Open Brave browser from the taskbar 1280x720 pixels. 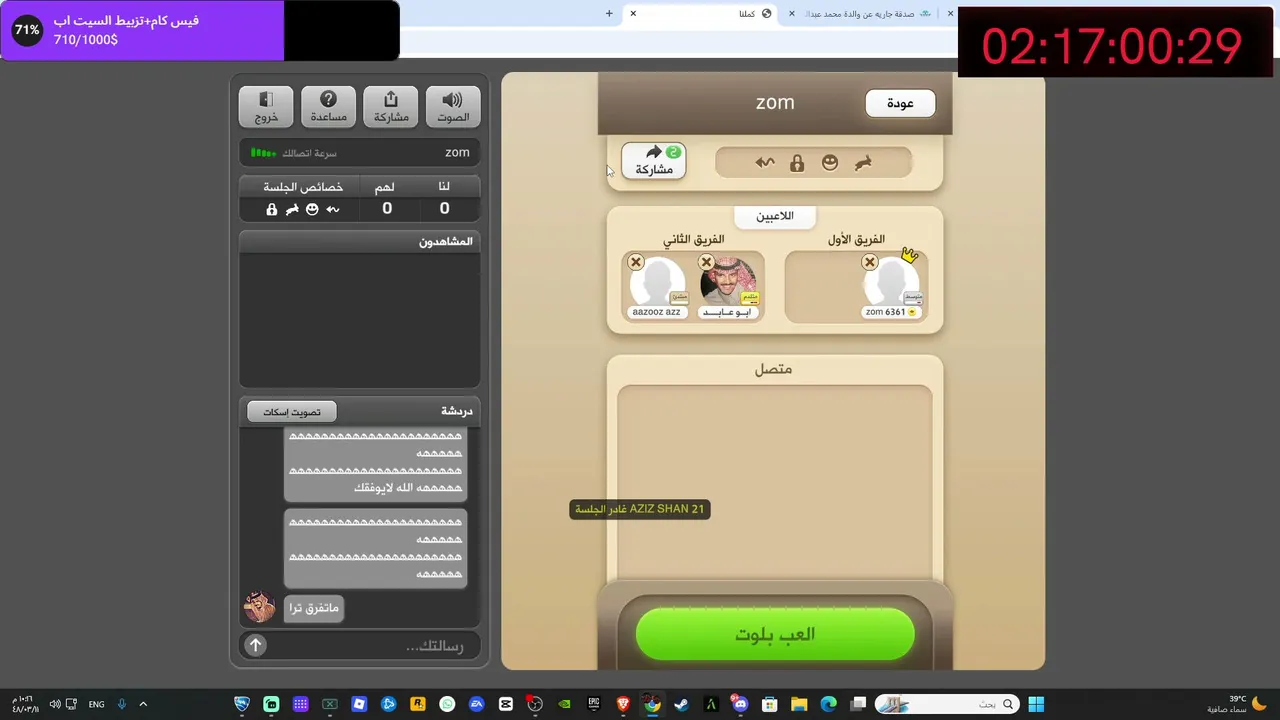point(623,704)
